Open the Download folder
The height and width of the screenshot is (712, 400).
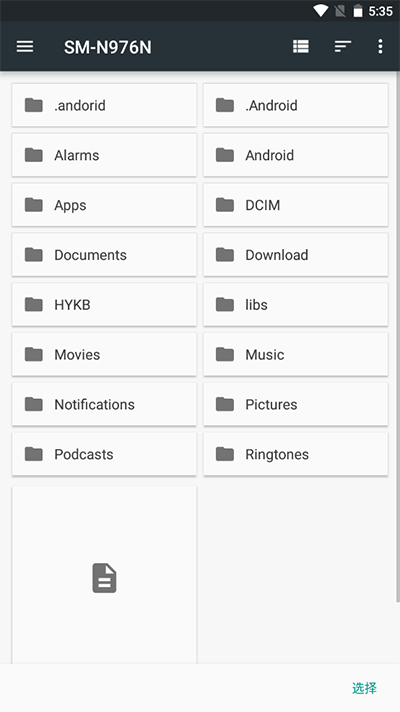coord(296,255)
